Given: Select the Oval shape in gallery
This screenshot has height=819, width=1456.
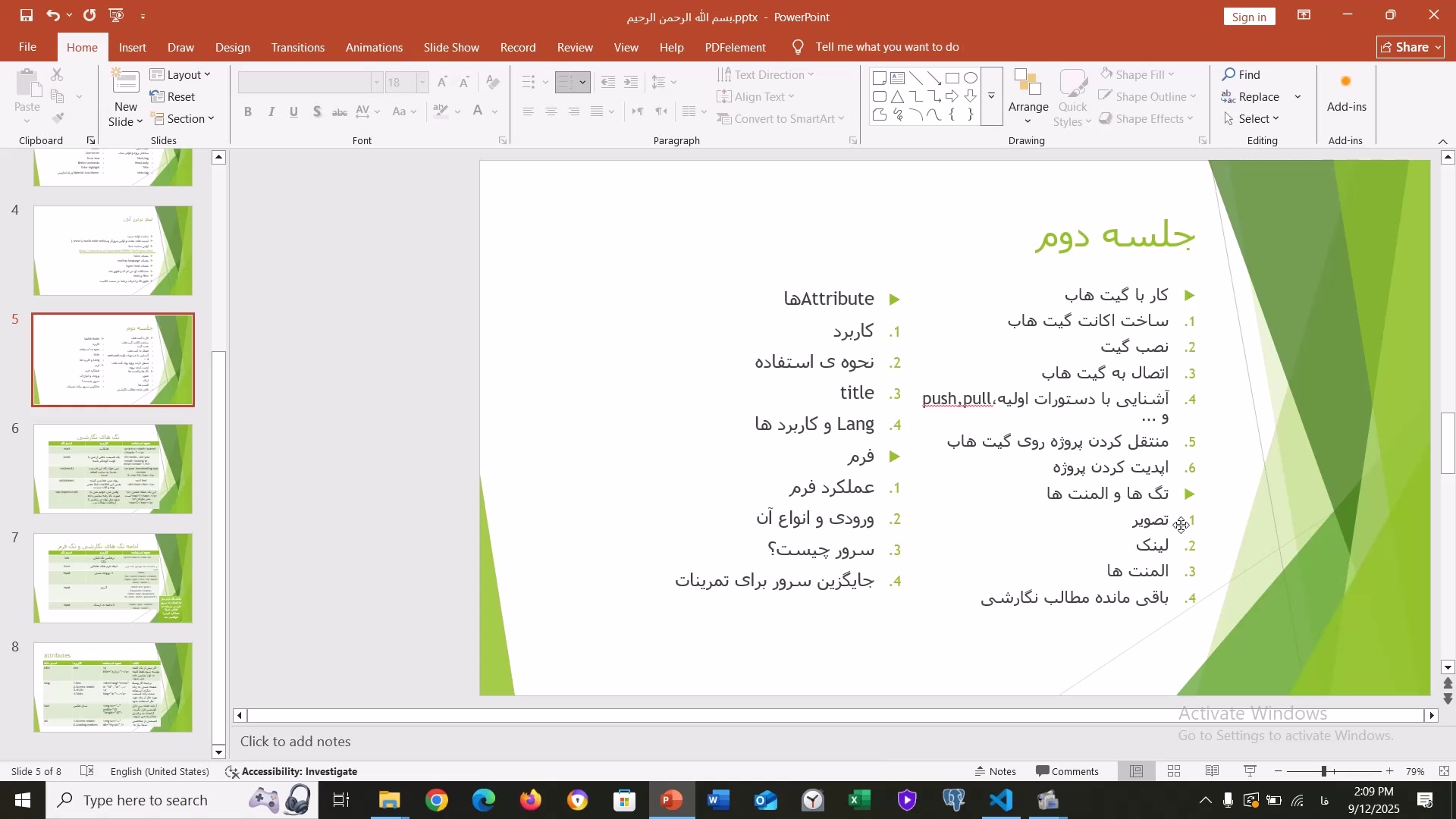Looking at the screenshot, I should 971,79.
